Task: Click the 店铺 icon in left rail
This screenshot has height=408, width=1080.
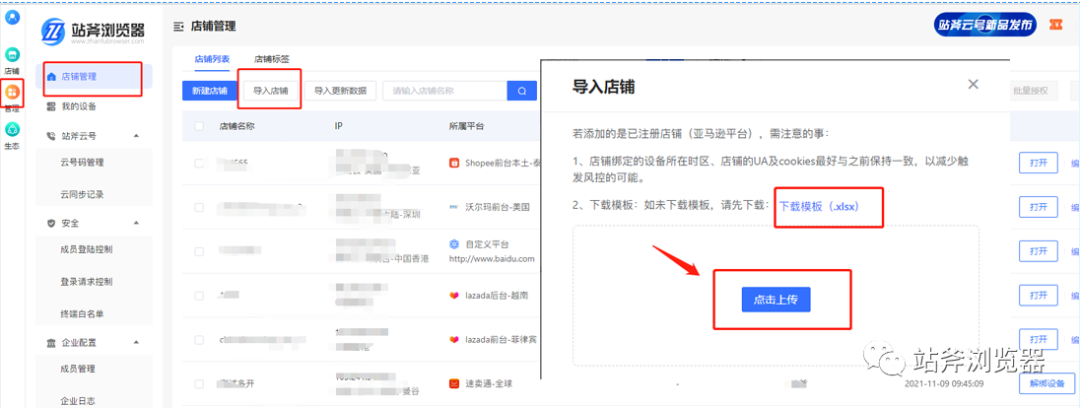Action: [12, 55]
